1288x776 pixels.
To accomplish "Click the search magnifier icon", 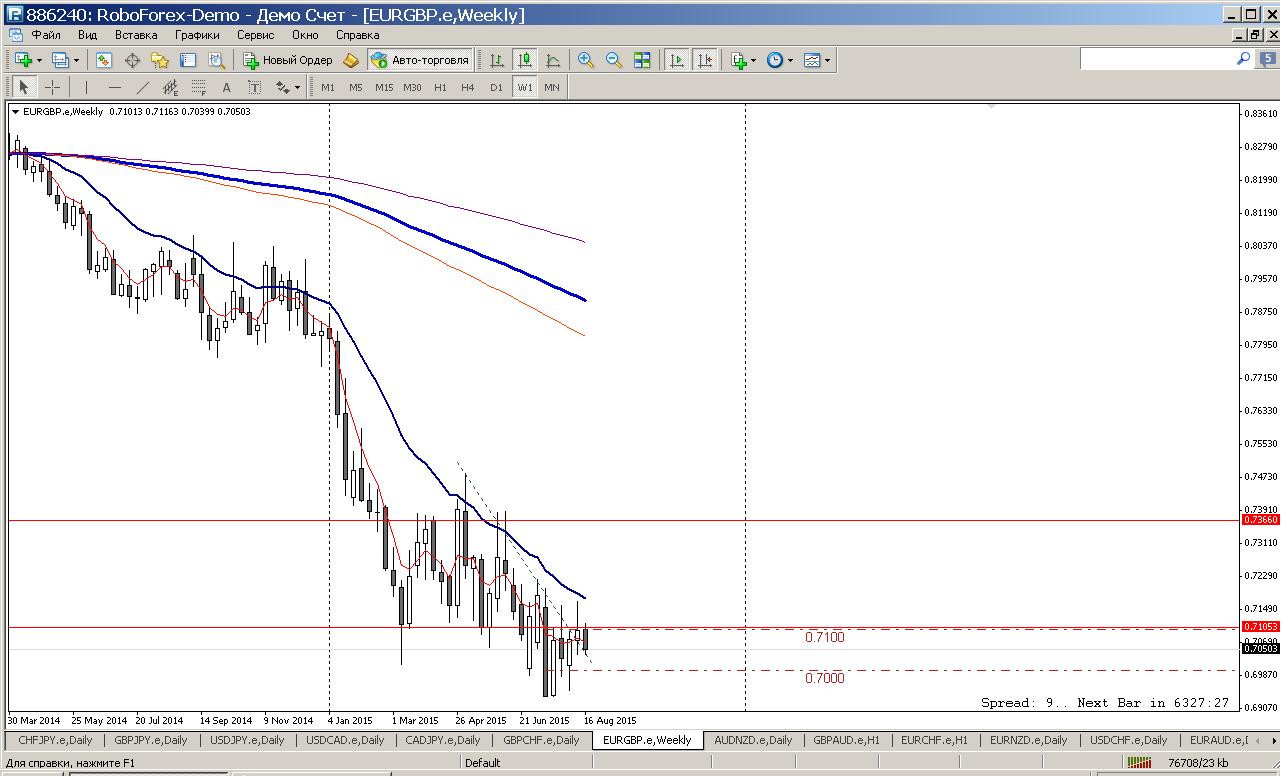I will pos(1244,60).
